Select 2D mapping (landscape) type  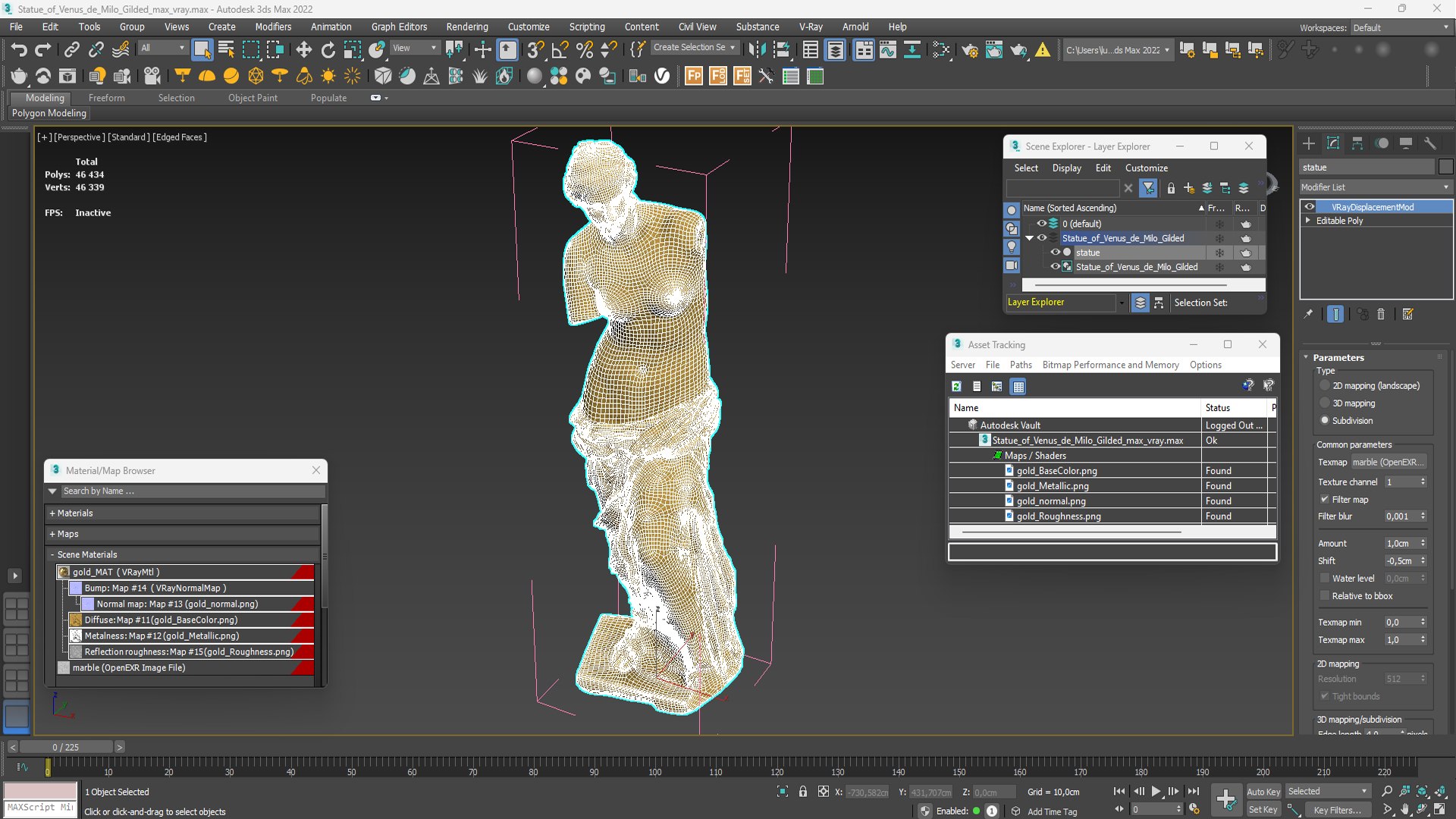pyautogui.click(x=1325, y=386)
